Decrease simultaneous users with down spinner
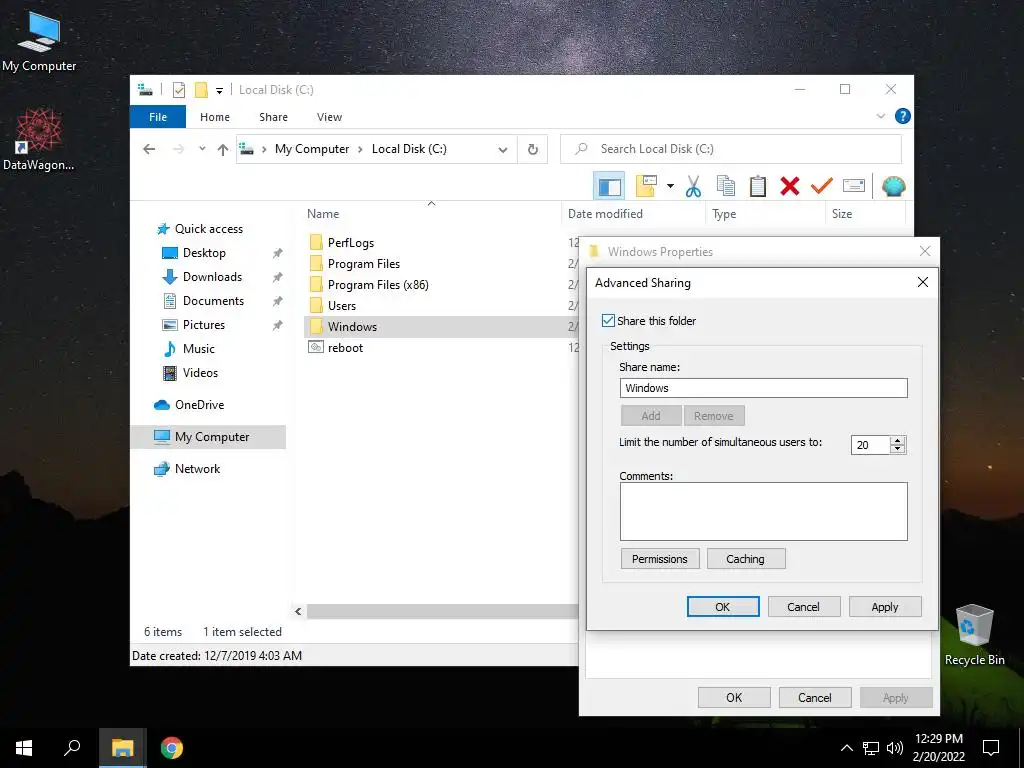 point(897,449)
